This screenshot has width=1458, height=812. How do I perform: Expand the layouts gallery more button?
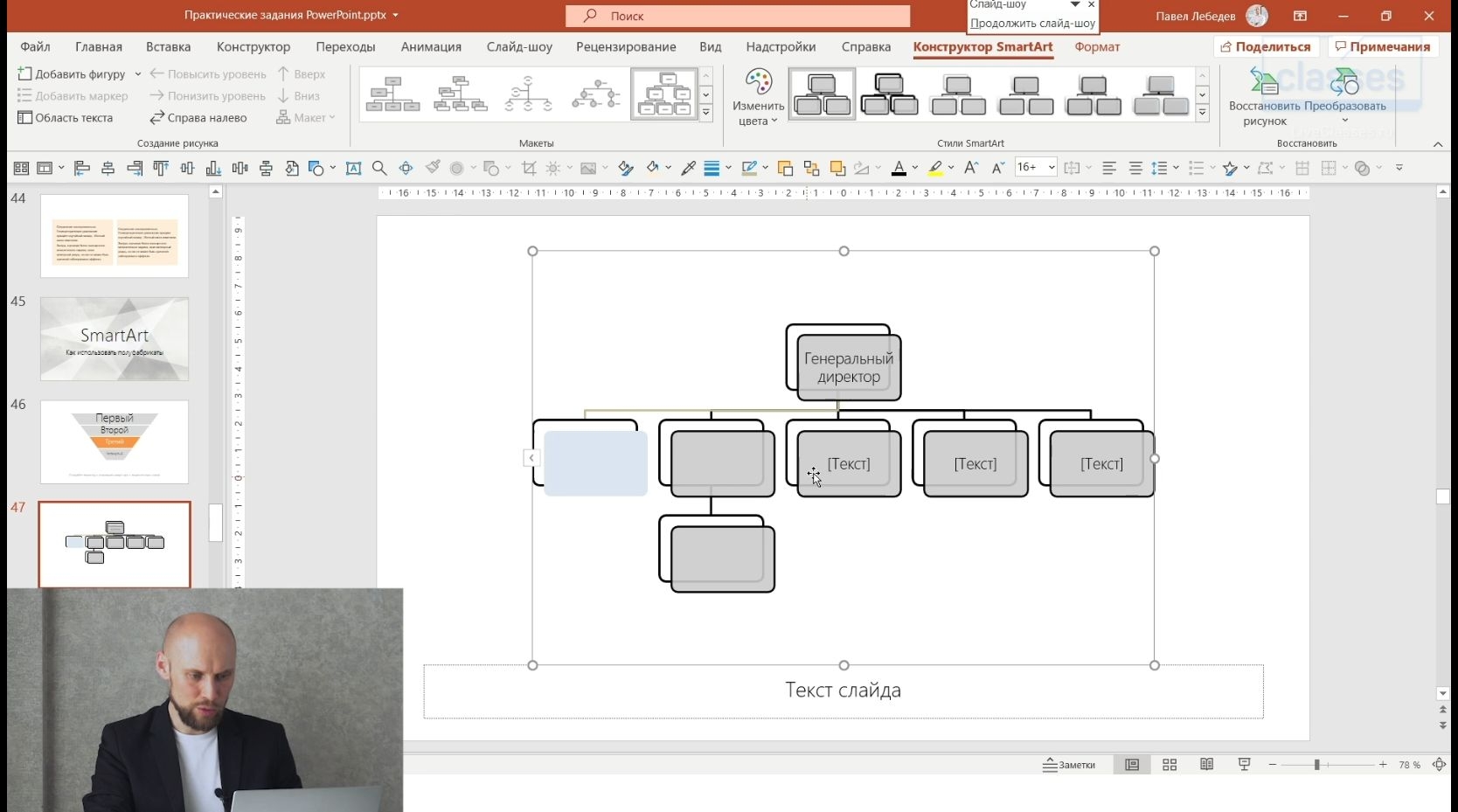coord(706,113)
